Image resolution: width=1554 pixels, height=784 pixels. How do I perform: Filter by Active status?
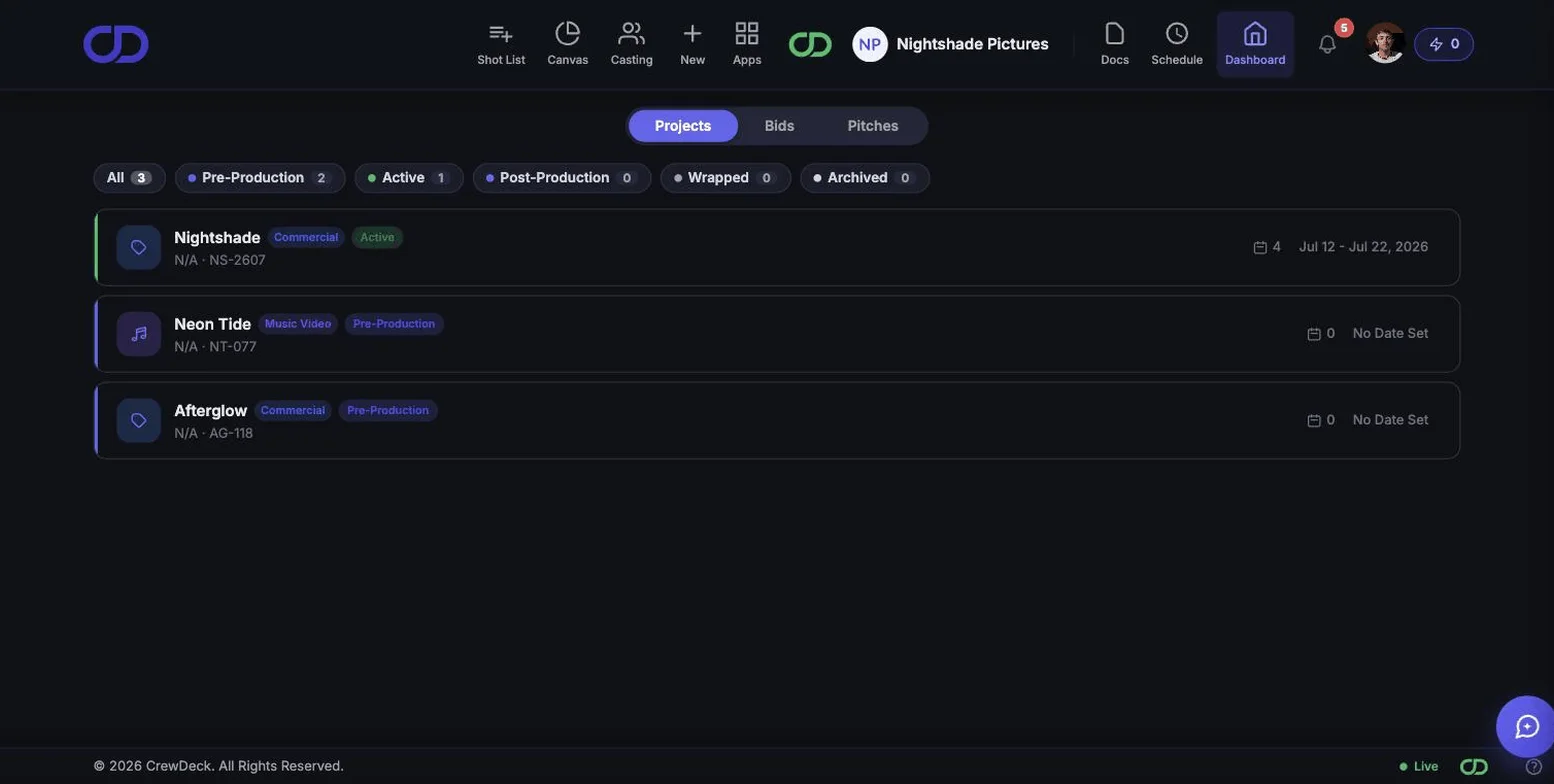coord(409,178)
